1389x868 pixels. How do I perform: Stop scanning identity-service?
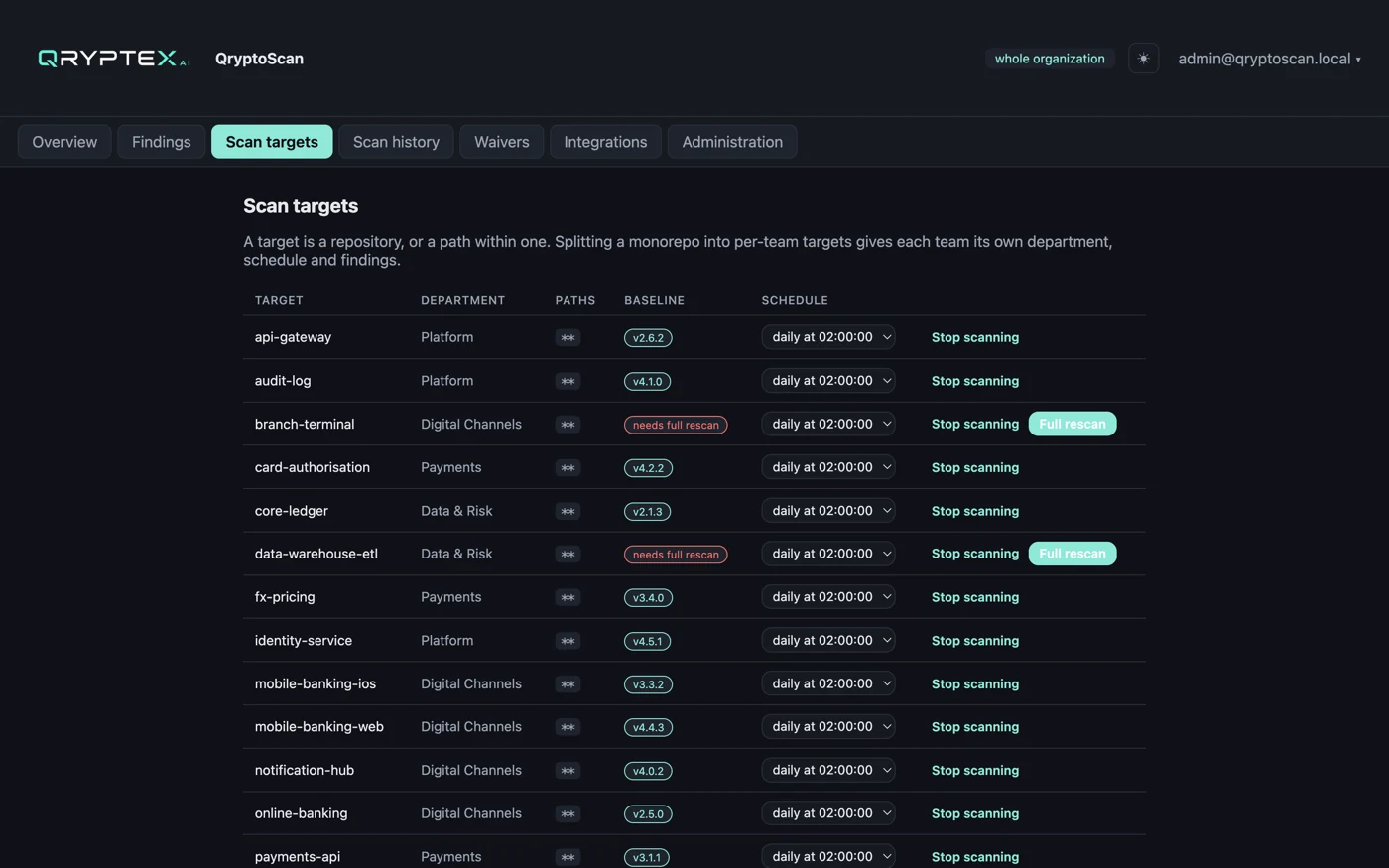point(974,641)
